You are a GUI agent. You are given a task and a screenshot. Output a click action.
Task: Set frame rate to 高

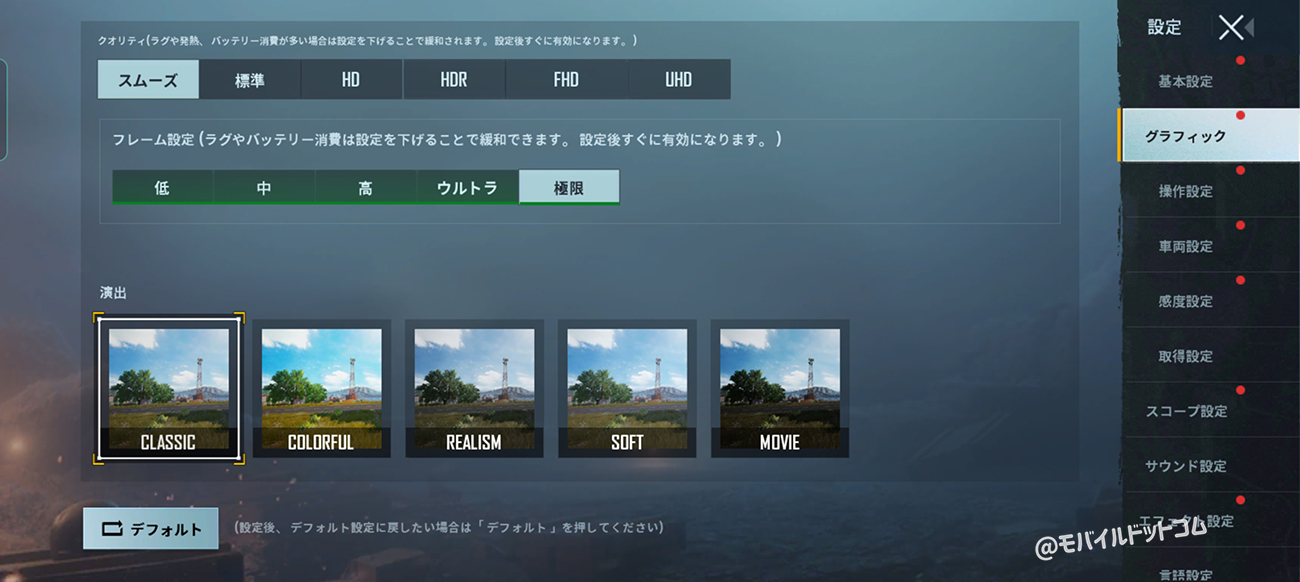click(x=366, y=188)
